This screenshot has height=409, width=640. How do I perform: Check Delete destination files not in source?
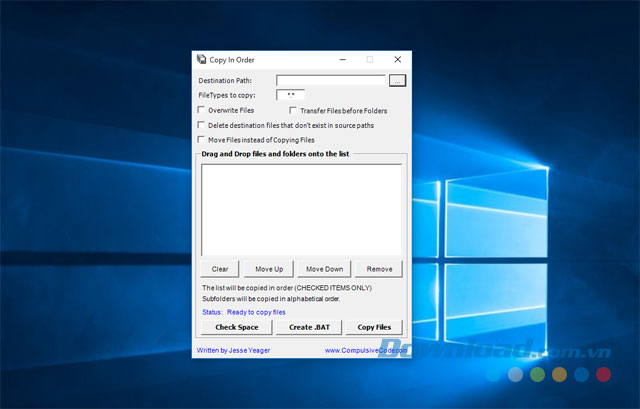201,125
